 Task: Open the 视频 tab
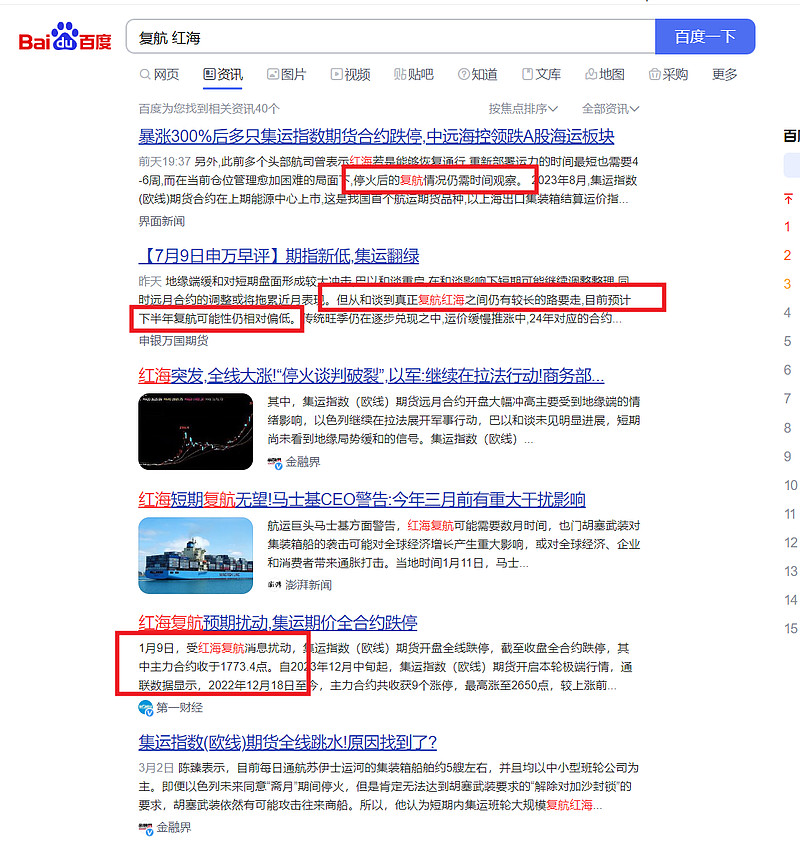tap(350, 74)
